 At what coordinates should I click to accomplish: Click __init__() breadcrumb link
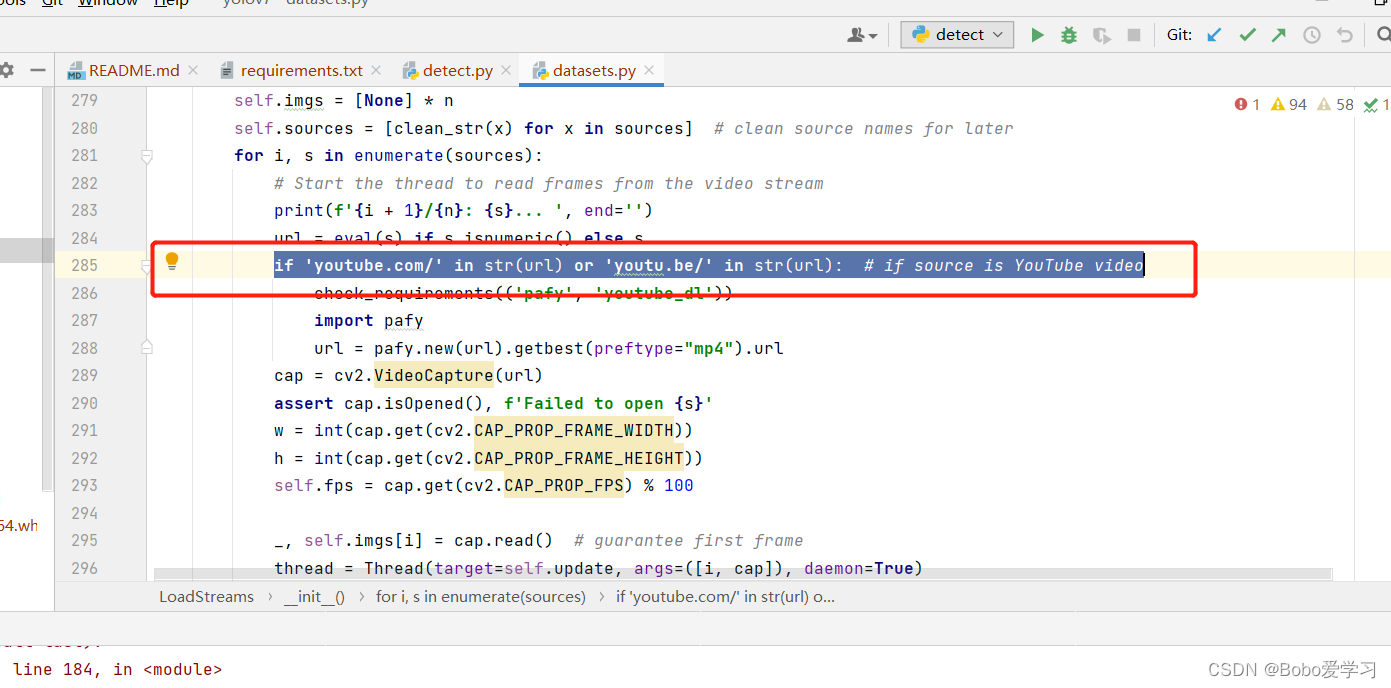(314, 596)
